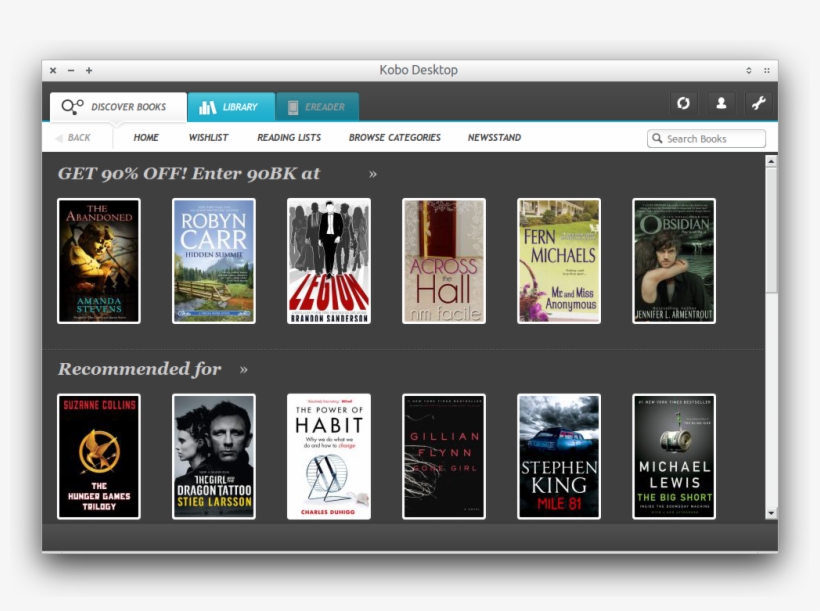Open the user account icon
Viewport: 820px width, 611px height.
coord(720,103)
